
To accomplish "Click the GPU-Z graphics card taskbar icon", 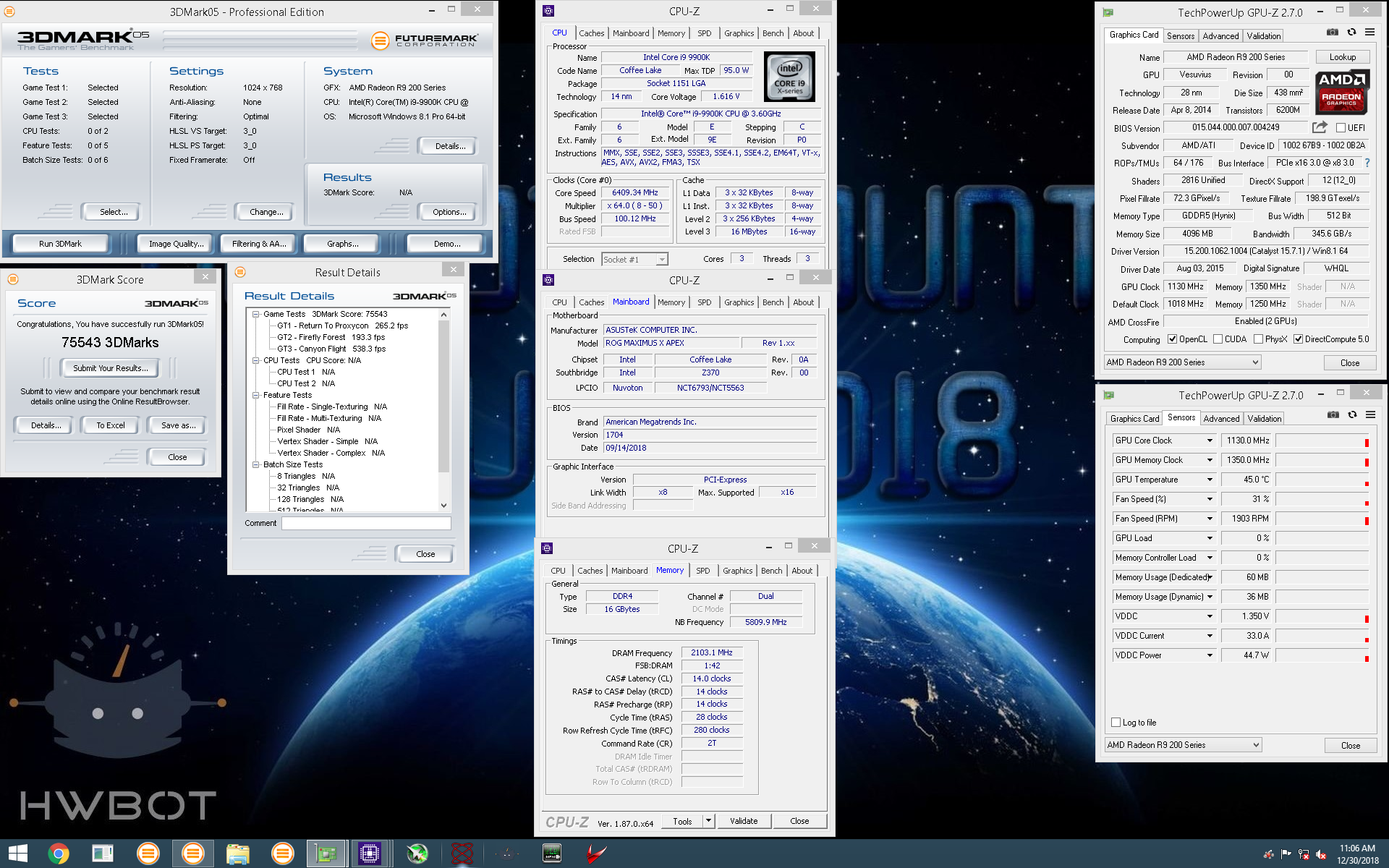I will pos(326,854).
